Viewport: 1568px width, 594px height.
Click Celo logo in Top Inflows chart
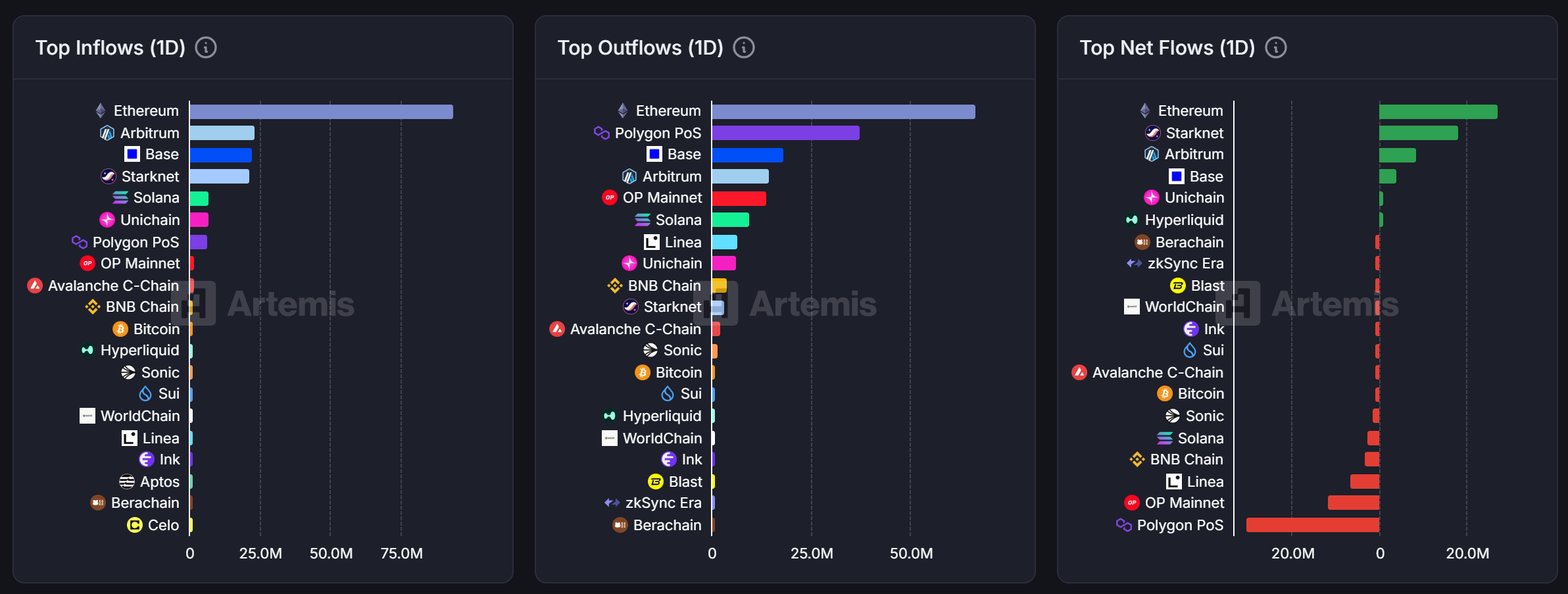point(135,525)
